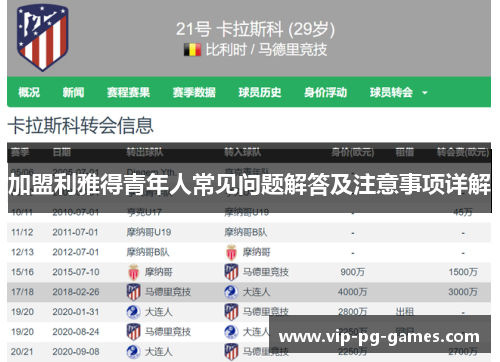500x362 pixels.
Task: Open the 身价浮动 tab
Action: (x=325, y=92)
